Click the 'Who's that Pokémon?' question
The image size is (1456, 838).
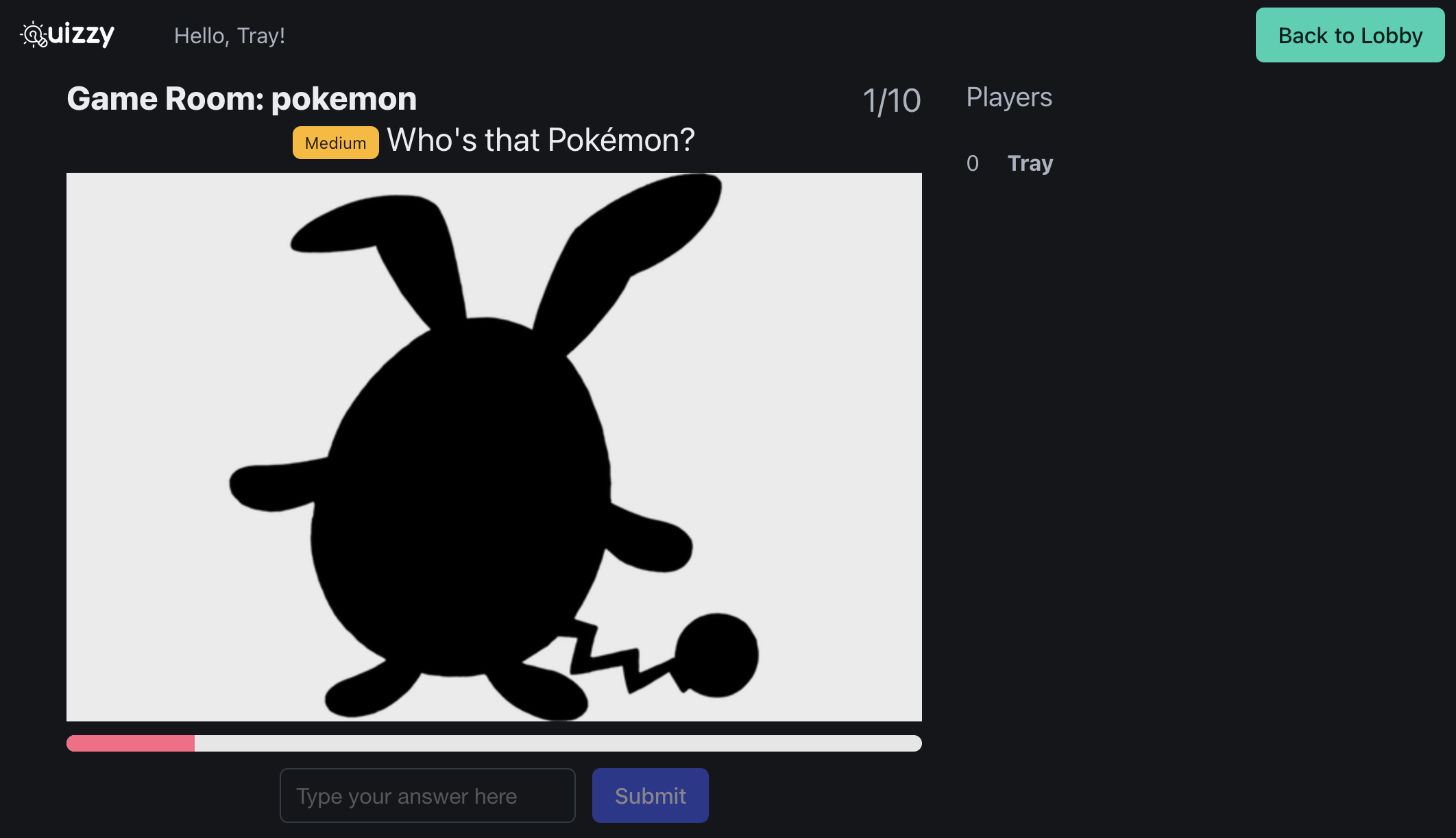pyautogui.click(x=541, y=140)
